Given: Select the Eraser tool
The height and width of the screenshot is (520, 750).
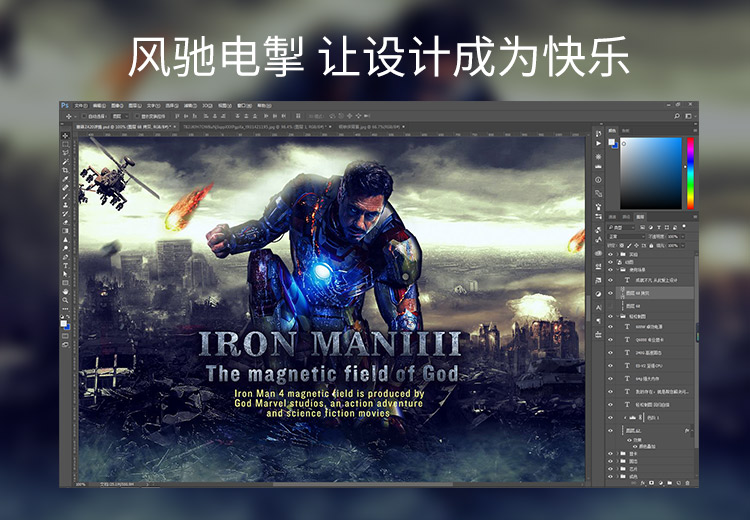Looking at the screenshot, I should [66, 222].
